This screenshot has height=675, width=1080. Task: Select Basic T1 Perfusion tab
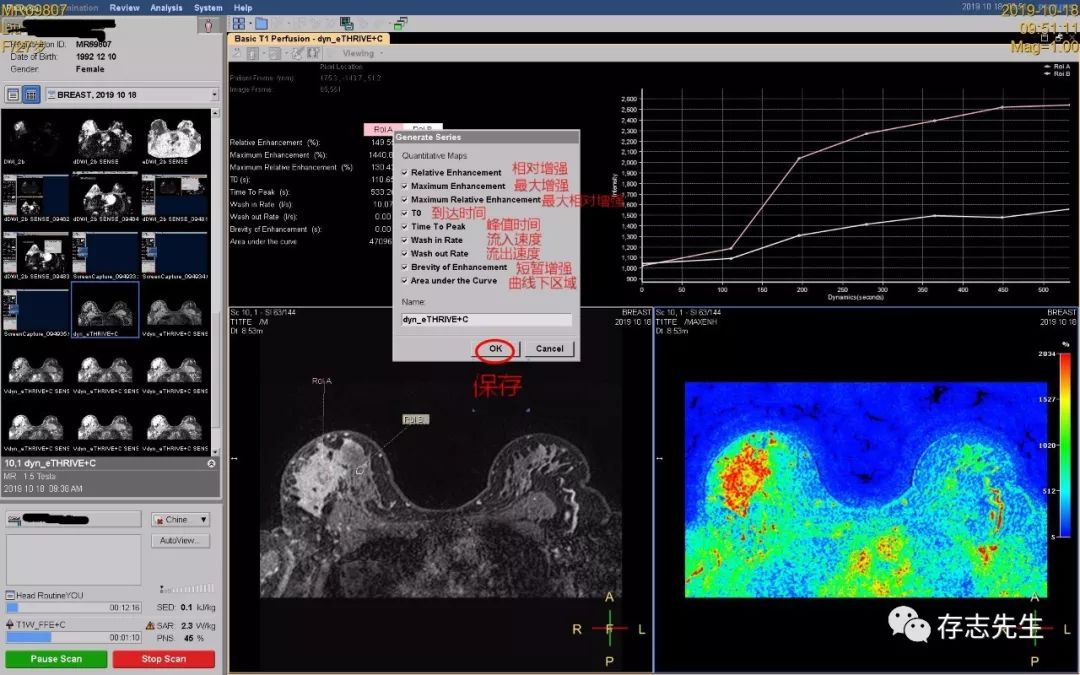[x=309, y=38]
